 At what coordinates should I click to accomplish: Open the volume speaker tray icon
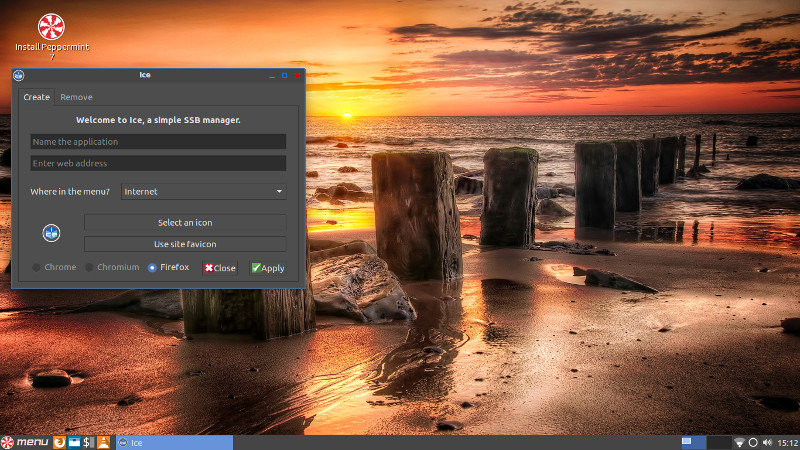766,442
